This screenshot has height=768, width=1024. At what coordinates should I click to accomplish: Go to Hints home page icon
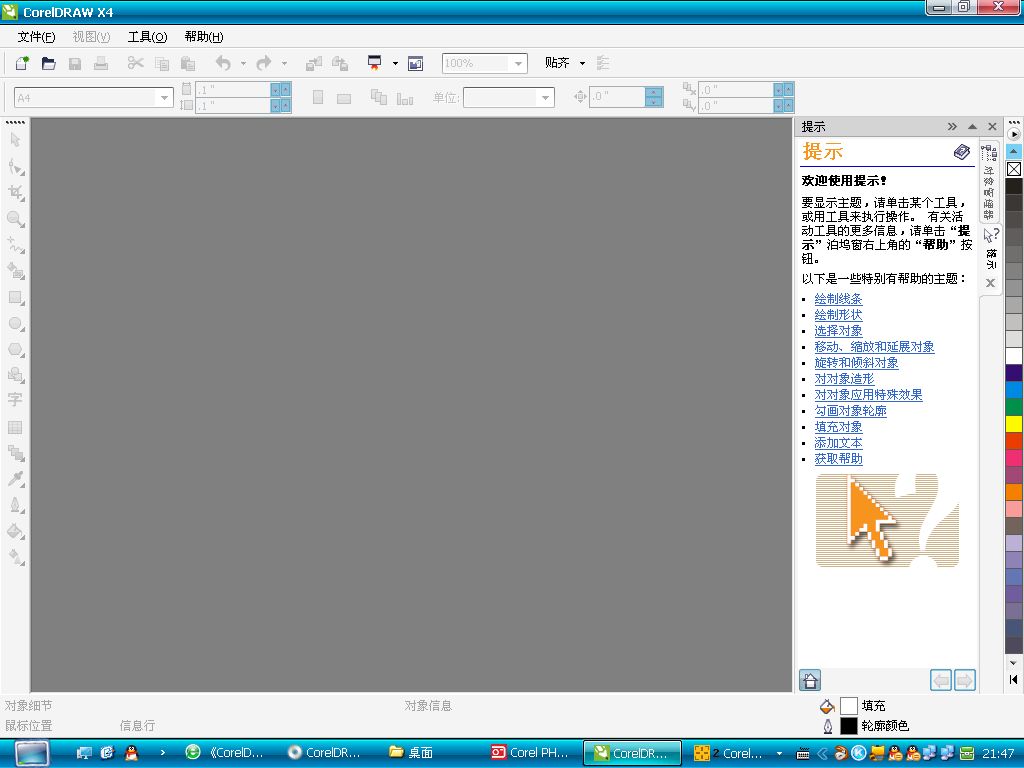[x=810, y=680]
